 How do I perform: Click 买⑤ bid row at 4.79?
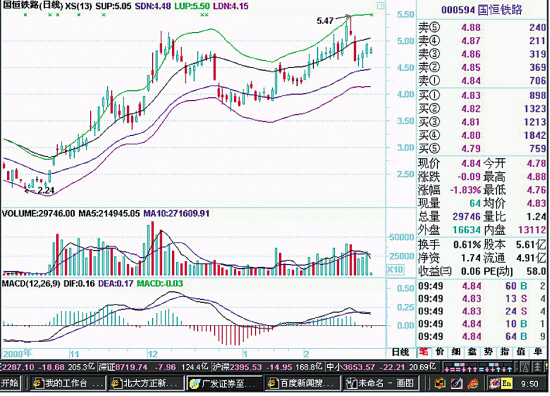click(x=482, y=149)
